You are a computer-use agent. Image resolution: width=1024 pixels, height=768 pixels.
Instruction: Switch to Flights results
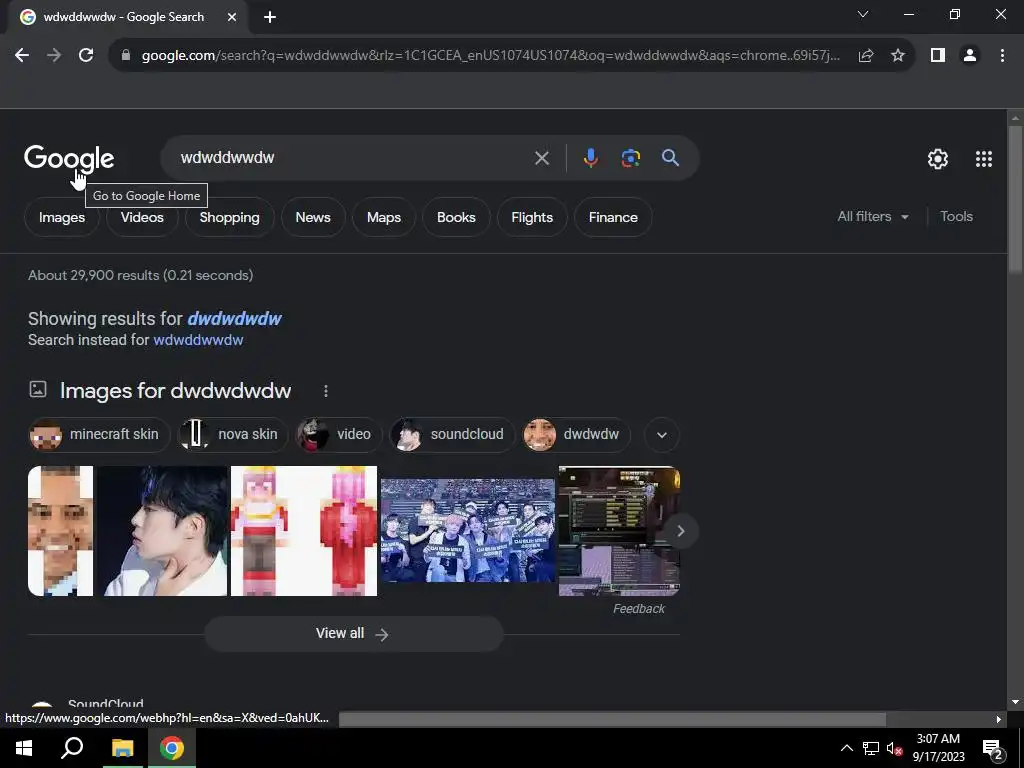(532, 217)
